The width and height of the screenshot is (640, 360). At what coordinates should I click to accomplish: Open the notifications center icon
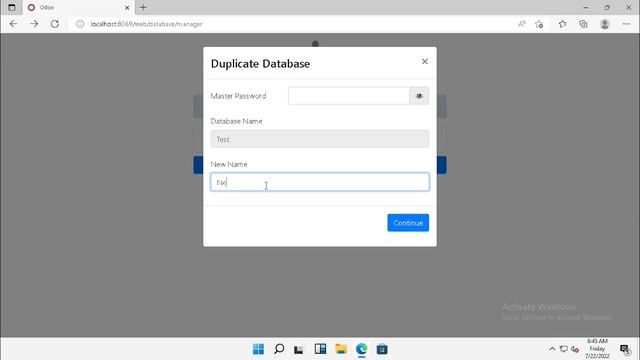625,349
